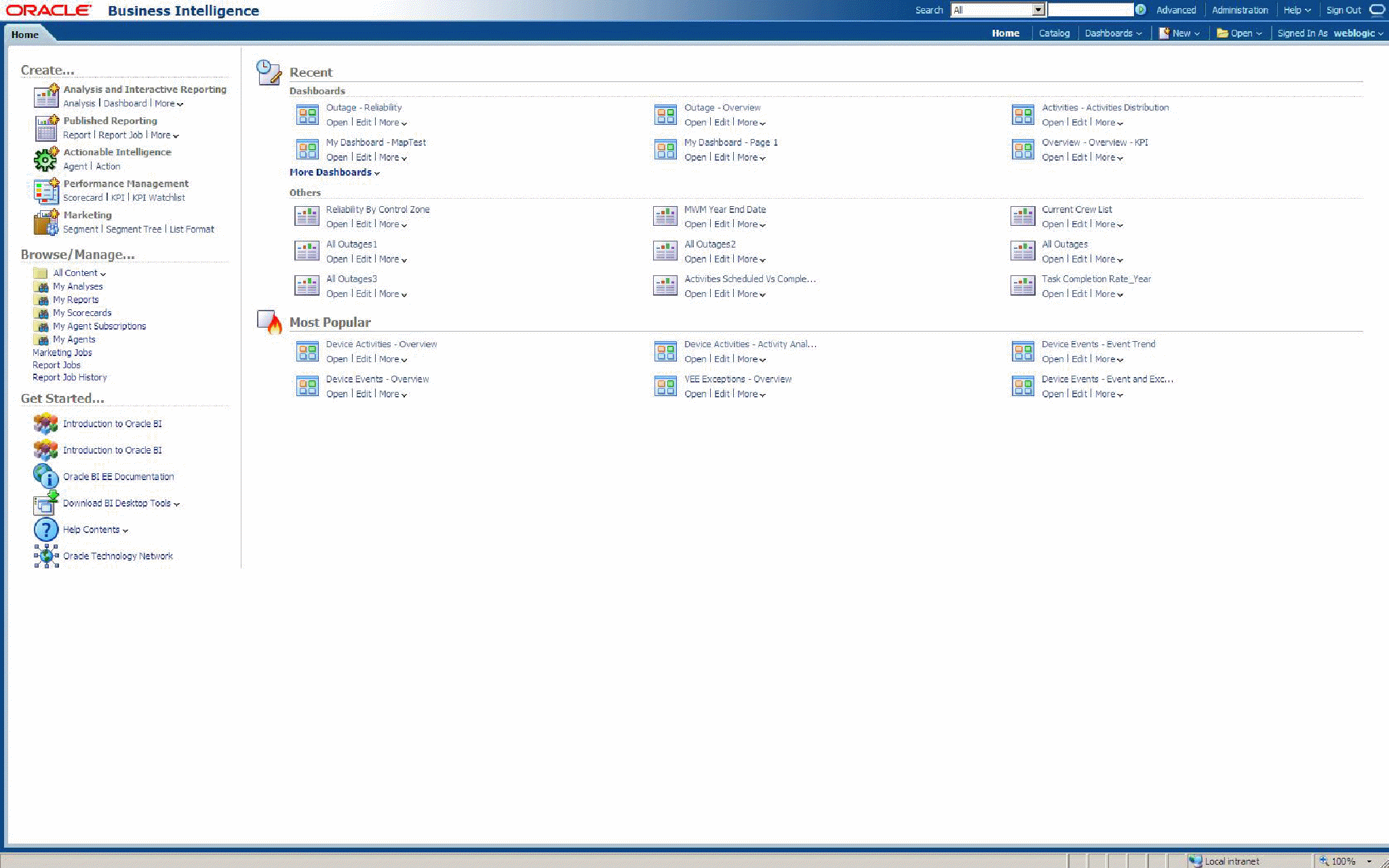
Task: Open the Open menu dropdown
Action: (1239, 33)
